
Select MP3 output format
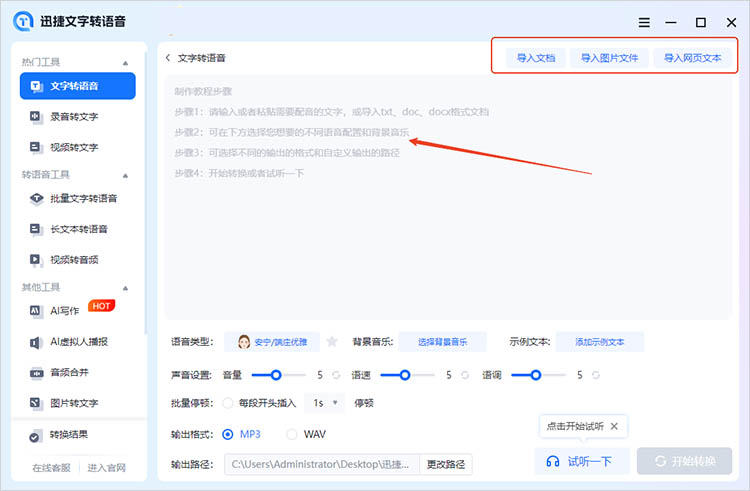(228, 434)
